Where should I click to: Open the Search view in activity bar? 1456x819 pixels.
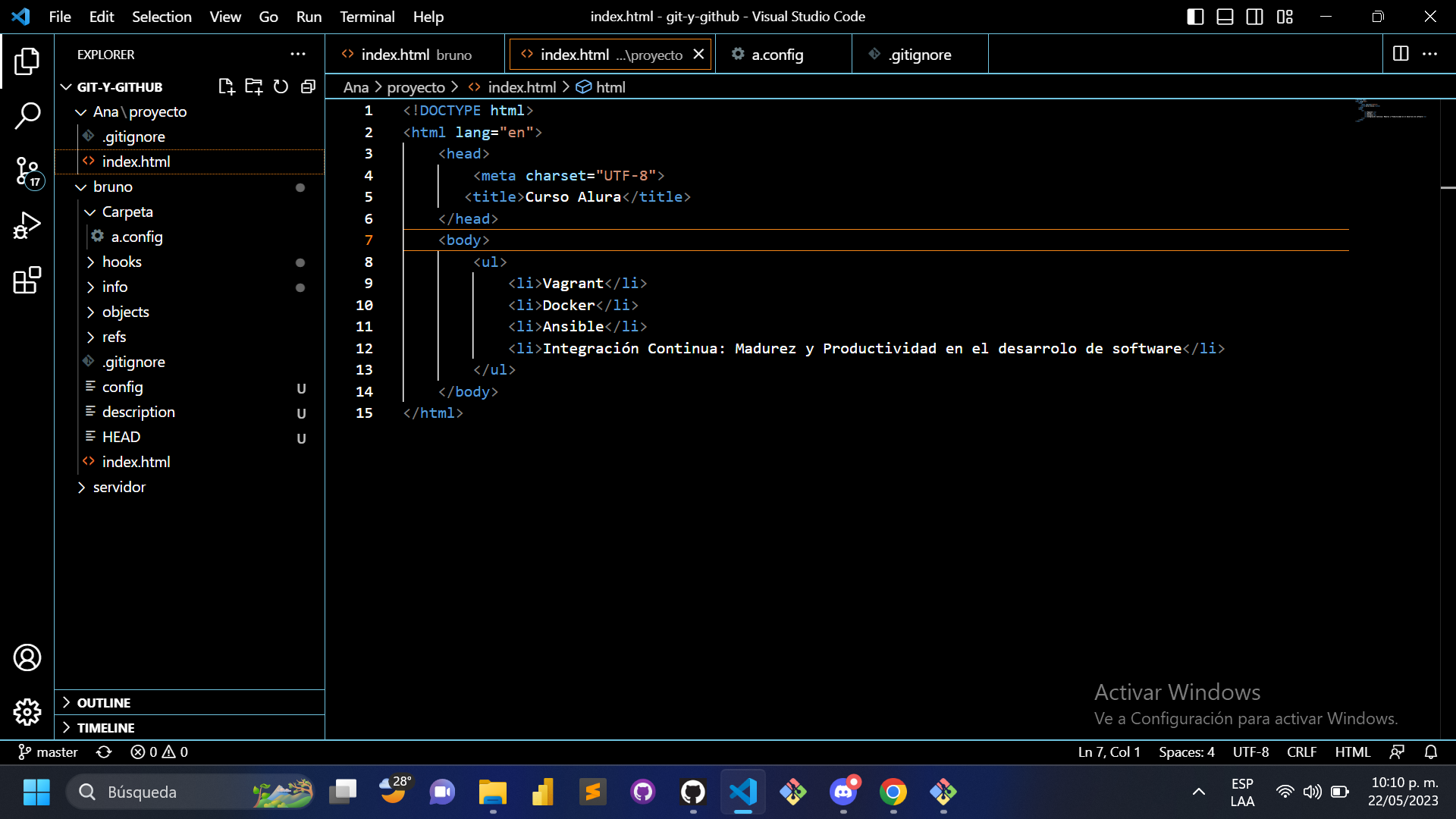(27, 116)
